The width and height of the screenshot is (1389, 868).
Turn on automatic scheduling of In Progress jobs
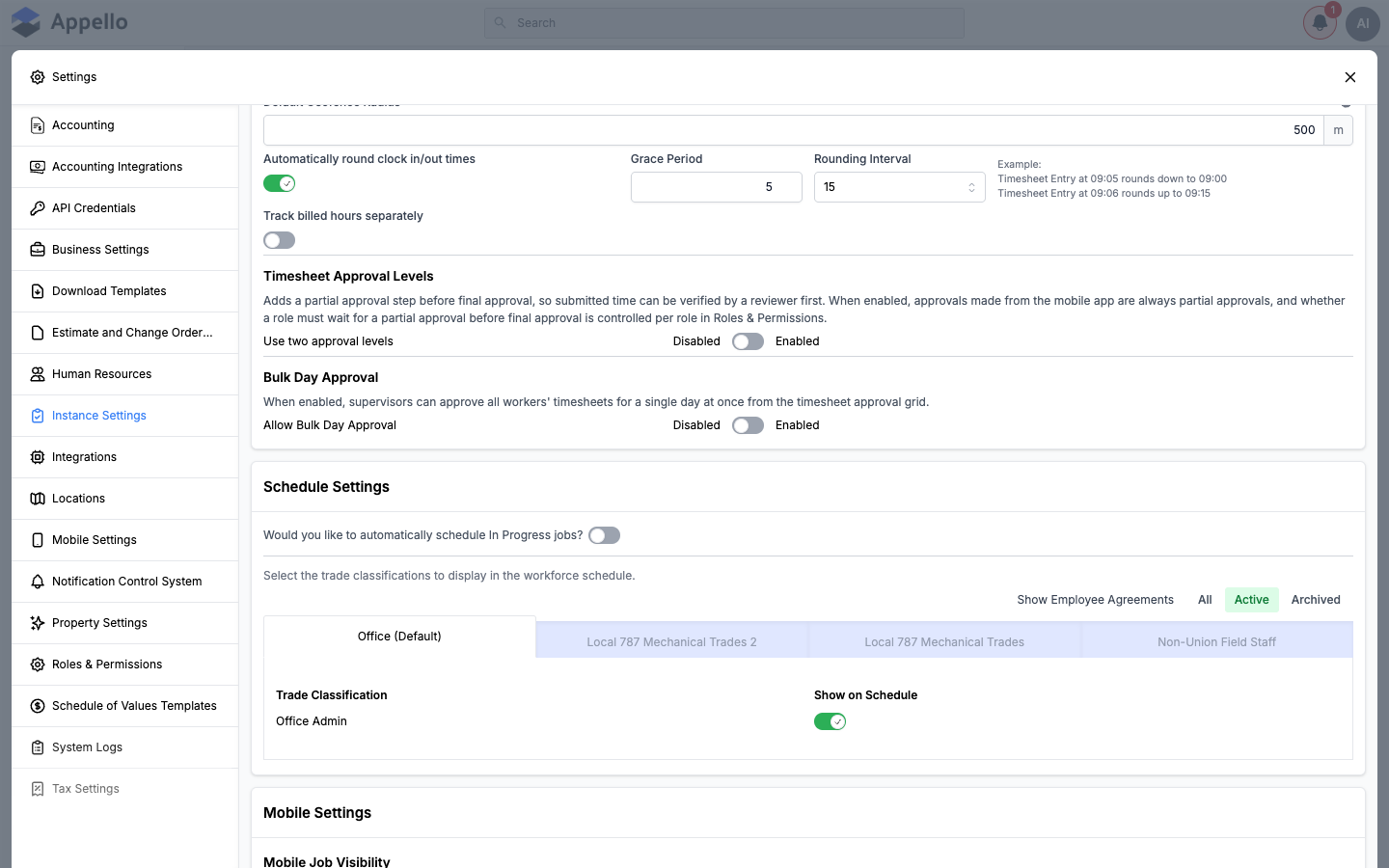[605, 535]
